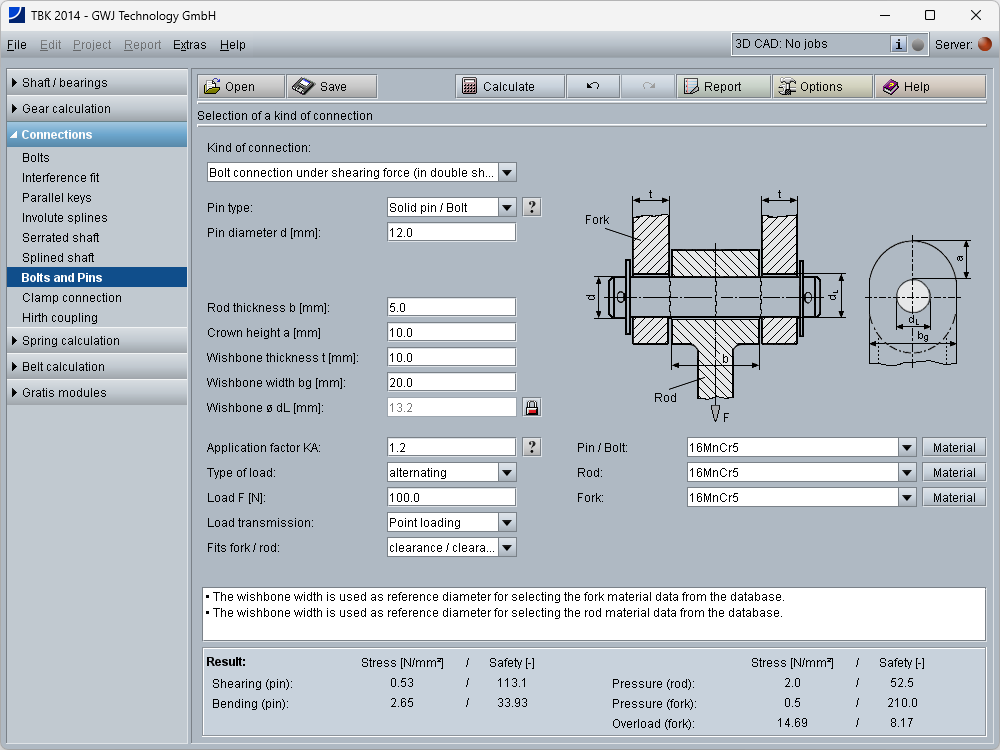Click the Pin diameter d input field
The image size is (1000, 750).
(451, 232)
